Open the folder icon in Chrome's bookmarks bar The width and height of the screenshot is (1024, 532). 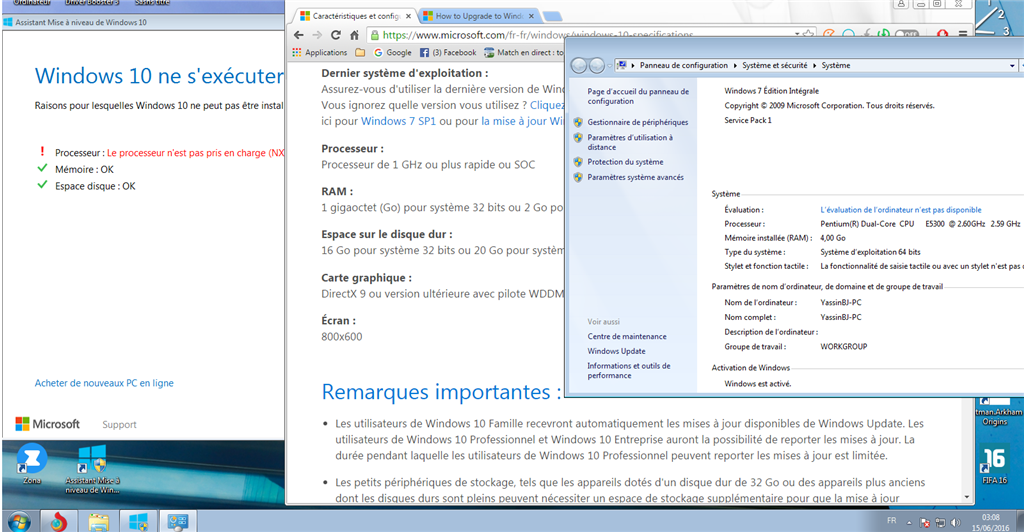(360, 52)
